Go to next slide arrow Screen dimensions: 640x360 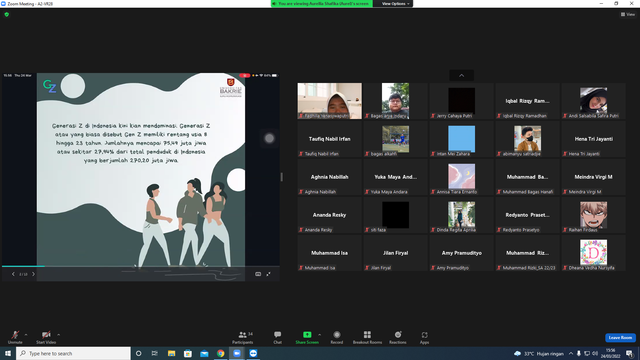pyautogui.click(x=33, y=274)
